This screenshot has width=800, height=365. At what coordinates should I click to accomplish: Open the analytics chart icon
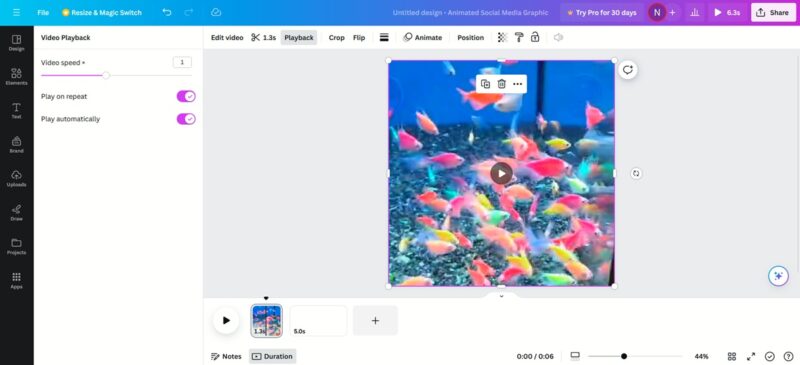(694, 12)
